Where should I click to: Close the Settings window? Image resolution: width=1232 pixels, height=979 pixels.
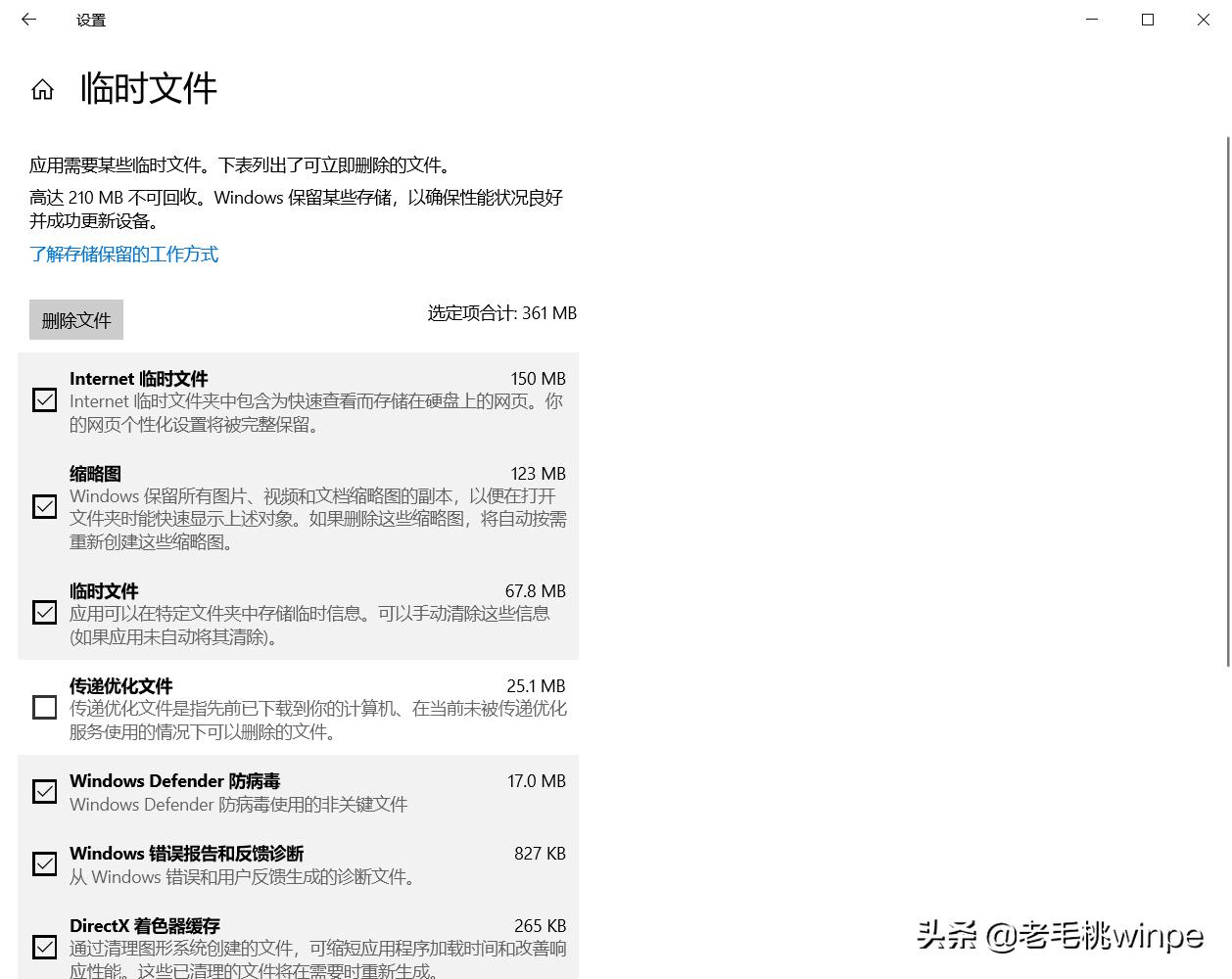click(1203, 20)
